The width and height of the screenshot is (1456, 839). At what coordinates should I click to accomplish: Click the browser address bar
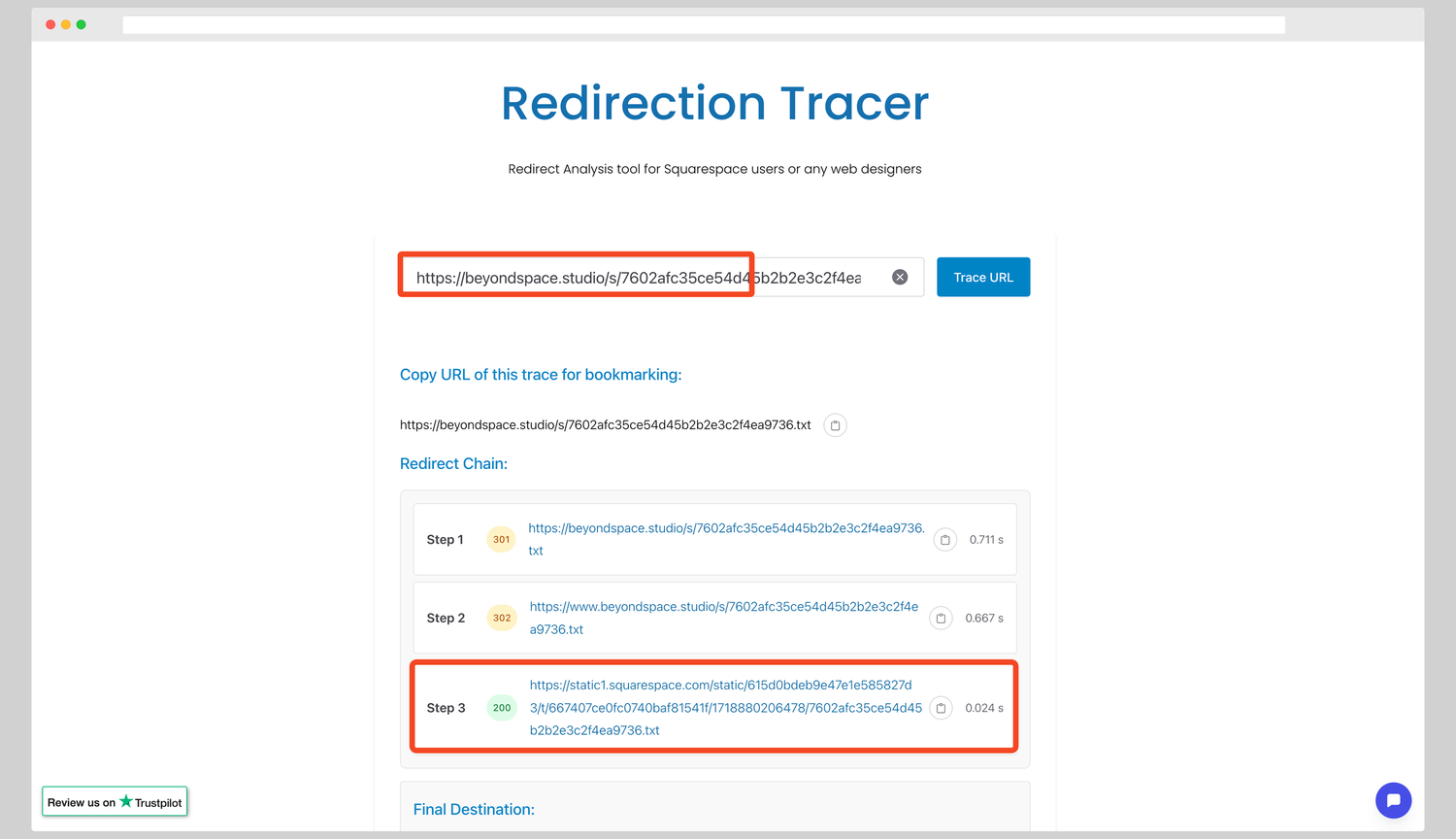click(x=702, y=24)
